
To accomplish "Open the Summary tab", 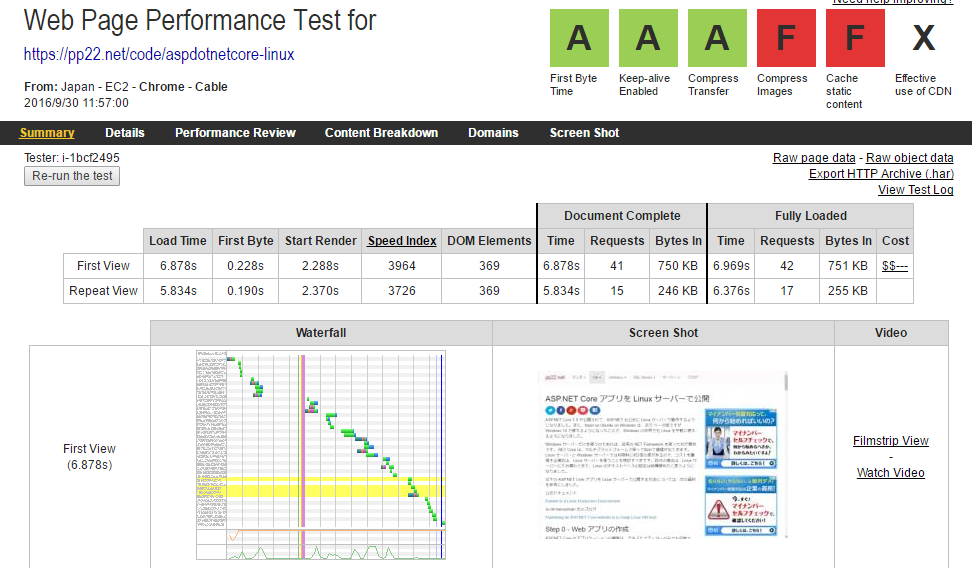I will point(47,133).
